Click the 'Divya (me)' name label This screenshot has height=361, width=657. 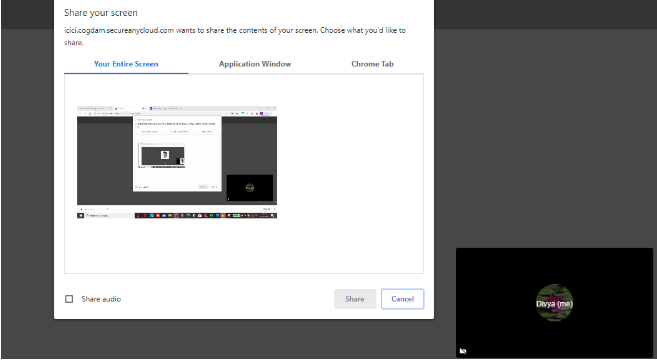point(554,304)
